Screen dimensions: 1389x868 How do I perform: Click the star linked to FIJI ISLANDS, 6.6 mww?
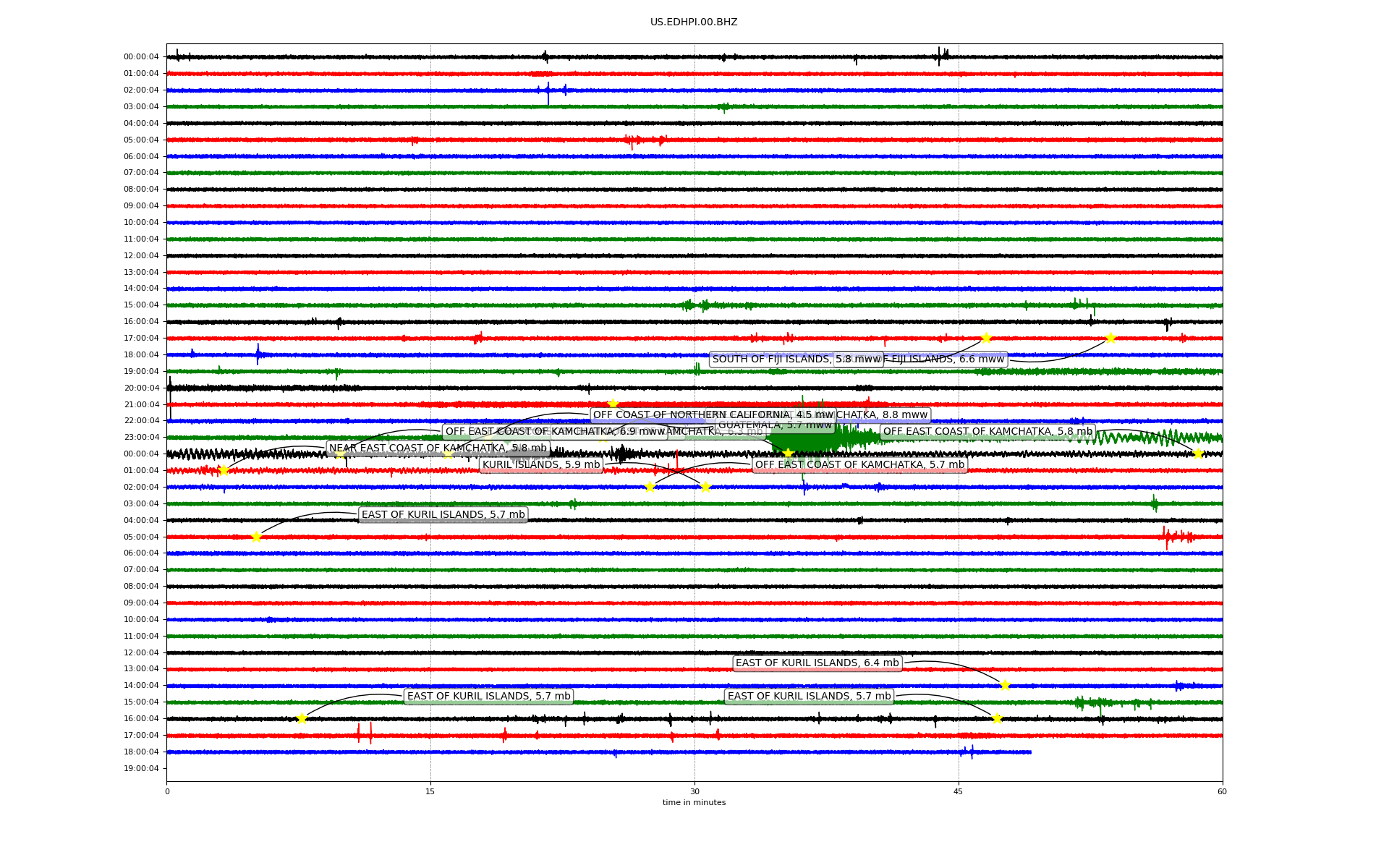coord(1110,338)
